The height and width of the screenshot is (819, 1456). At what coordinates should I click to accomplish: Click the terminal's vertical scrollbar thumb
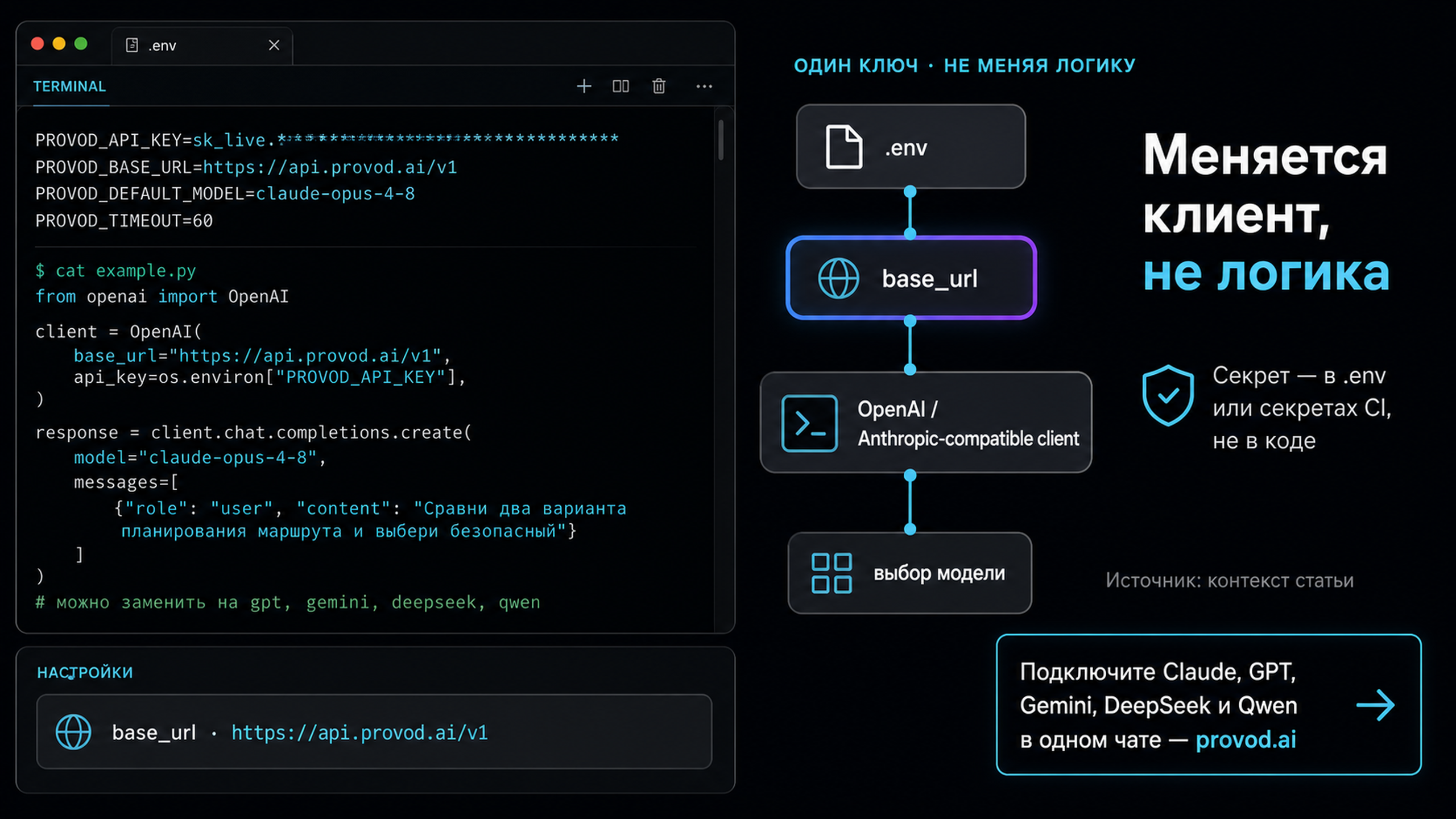click(721, 140)
